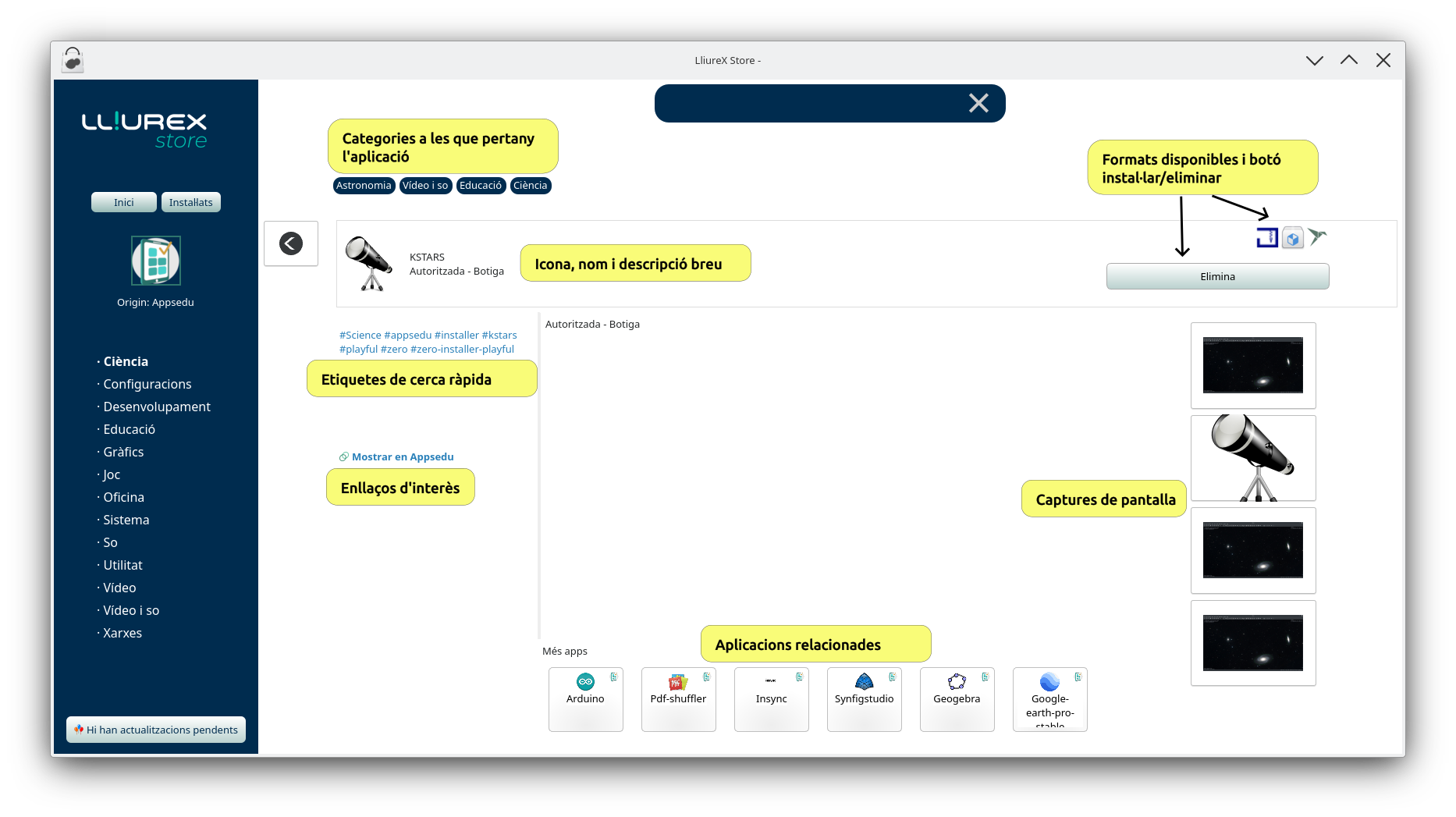Viewport: 1456px width, 817px height.
Task: Go to the Inici tab
Action: 123,202
